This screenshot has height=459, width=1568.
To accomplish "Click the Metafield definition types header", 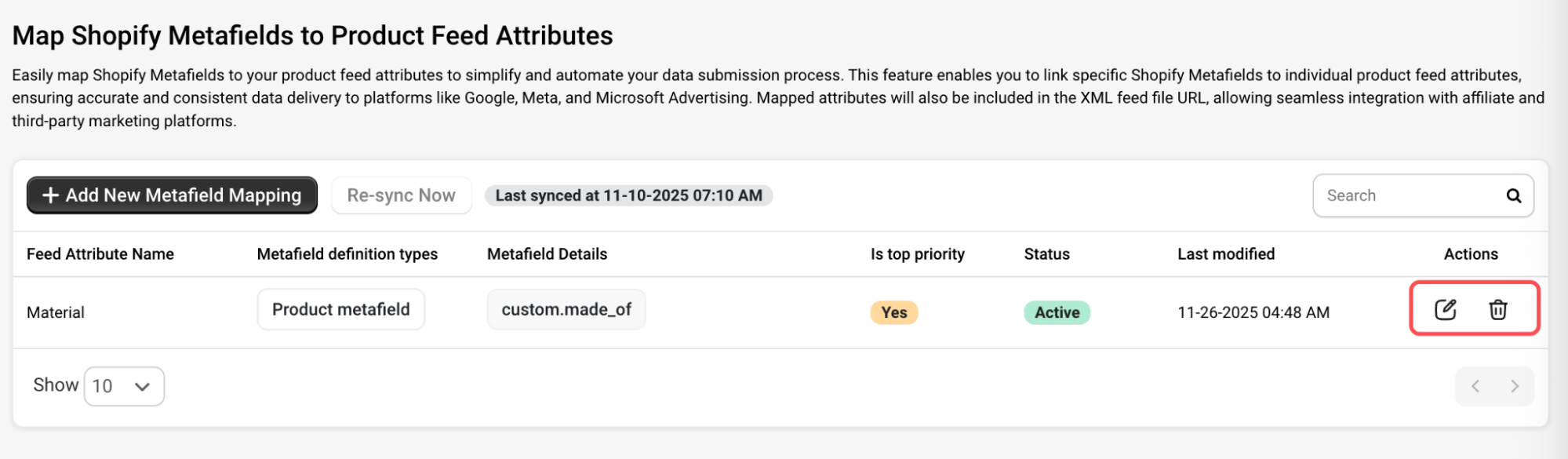I will point(347,254).
